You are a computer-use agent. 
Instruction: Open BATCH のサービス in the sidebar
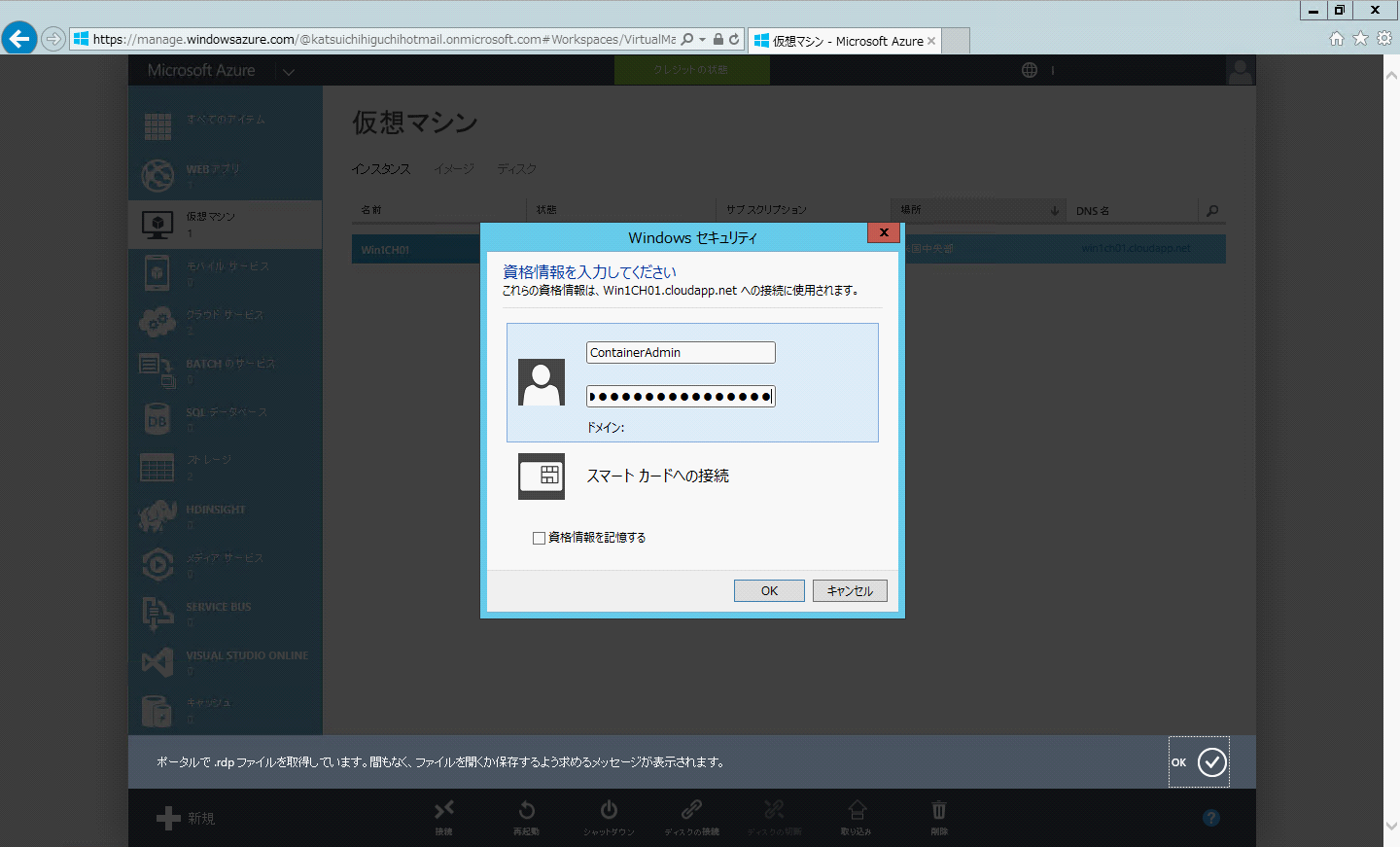226,371
